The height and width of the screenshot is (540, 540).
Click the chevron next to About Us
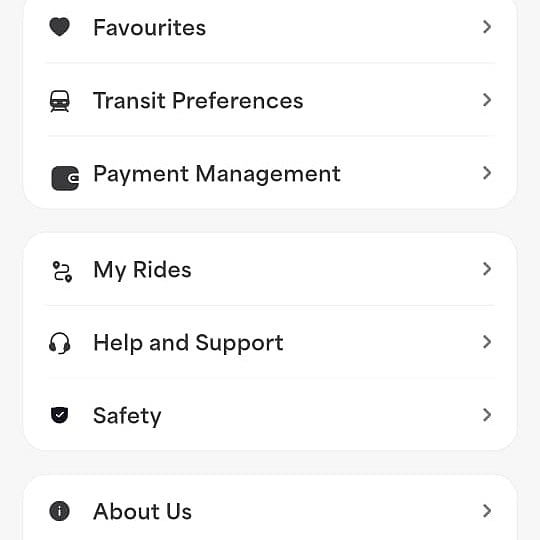tap(487, 511)
